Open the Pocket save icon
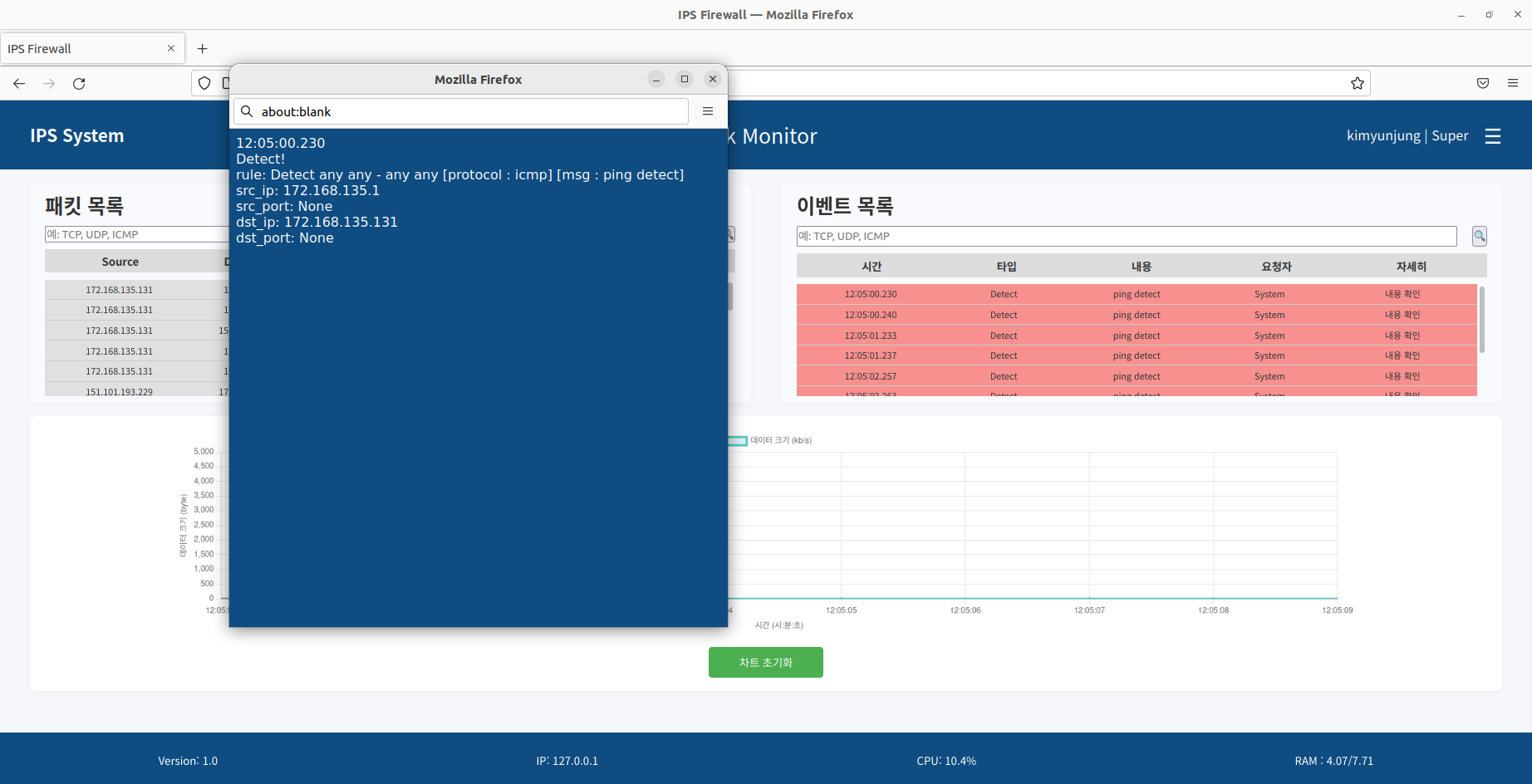 [x=1482, y=83]
